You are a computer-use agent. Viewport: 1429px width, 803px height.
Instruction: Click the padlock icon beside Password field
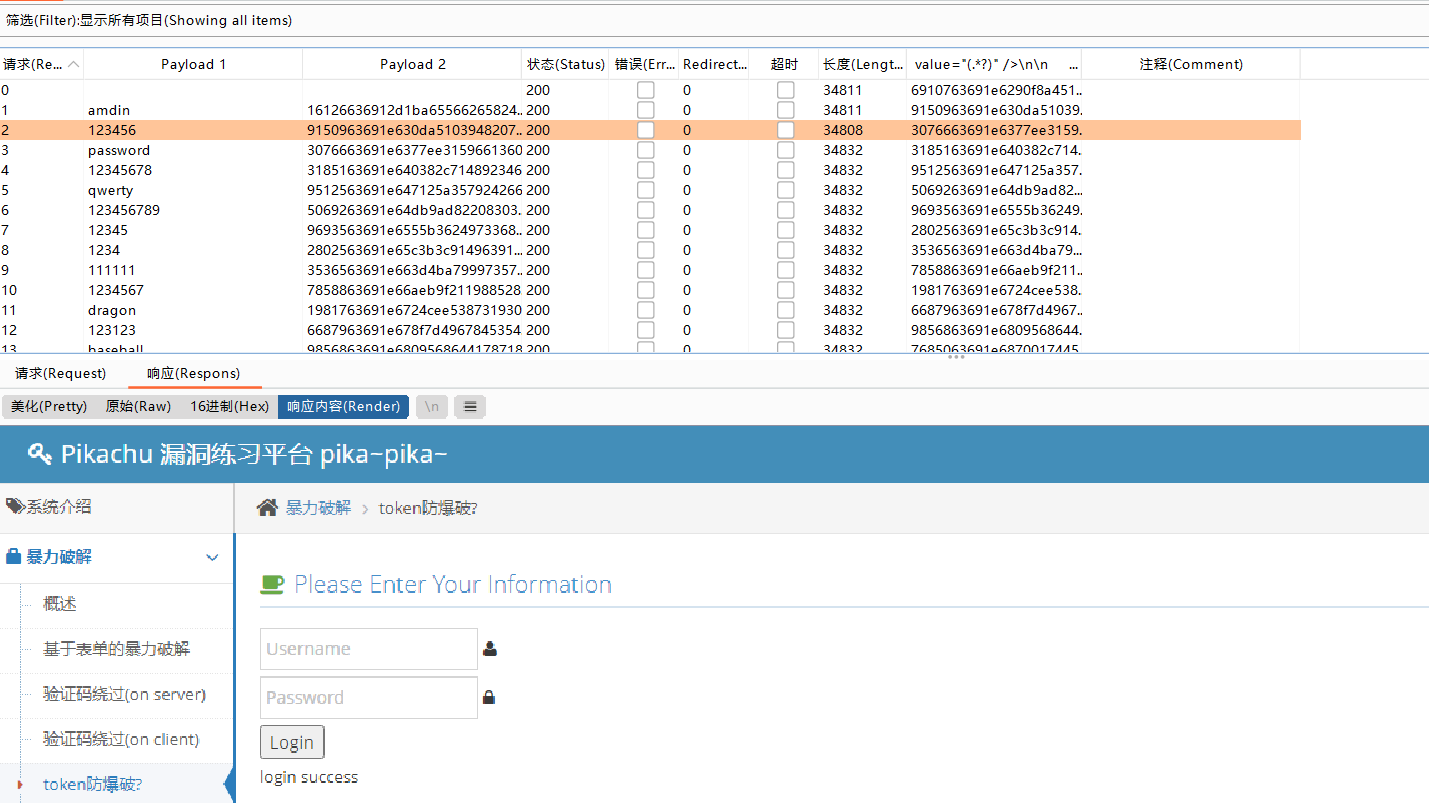pos(489,697)
